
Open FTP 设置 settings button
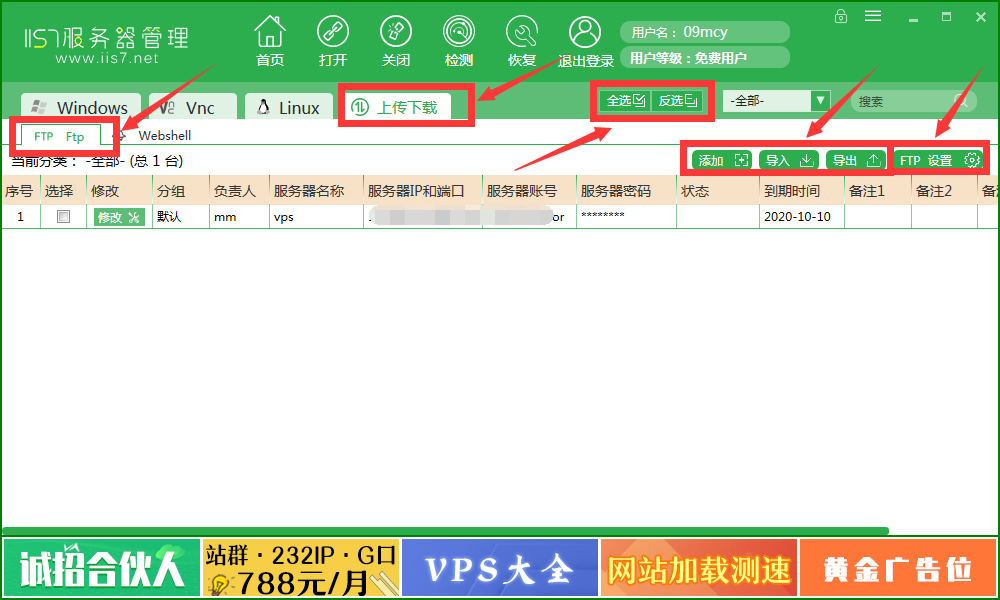point(938,160)
